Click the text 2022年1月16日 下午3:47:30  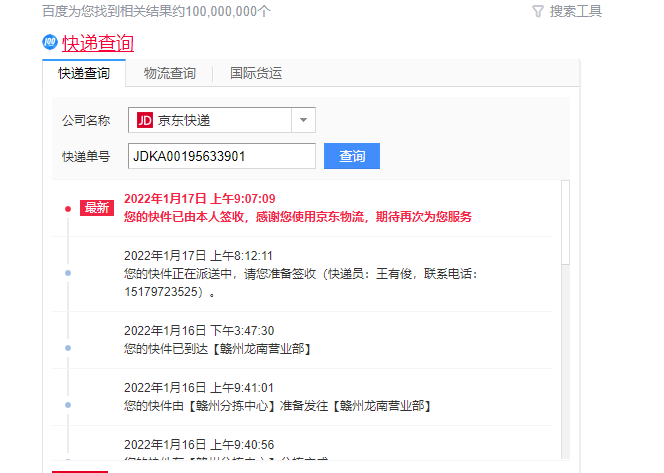click(199, 331)
